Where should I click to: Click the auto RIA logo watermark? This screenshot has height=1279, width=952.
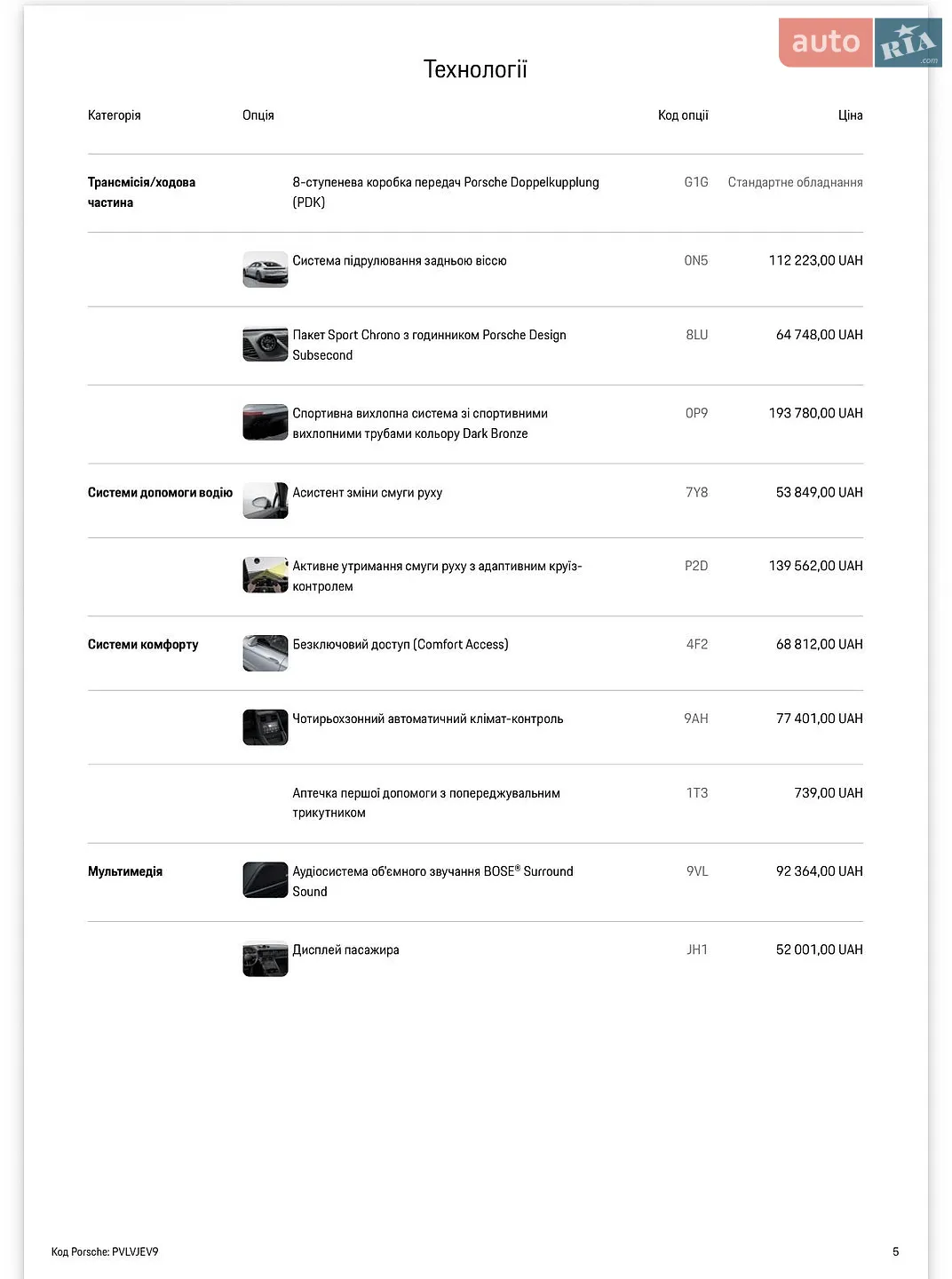[x=860, y=43]
